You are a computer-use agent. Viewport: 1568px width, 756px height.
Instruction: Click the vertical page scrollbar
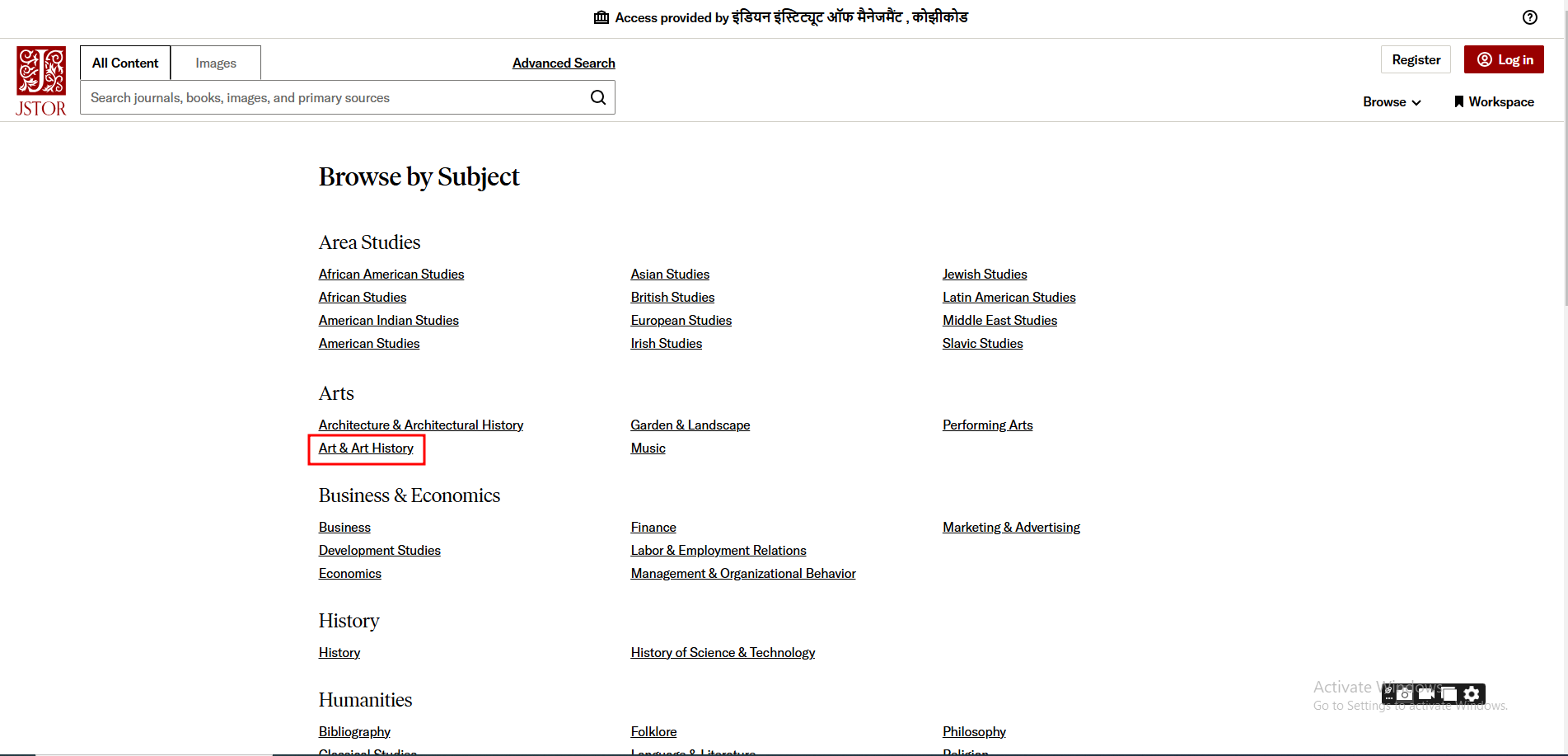pos(1563,165)
